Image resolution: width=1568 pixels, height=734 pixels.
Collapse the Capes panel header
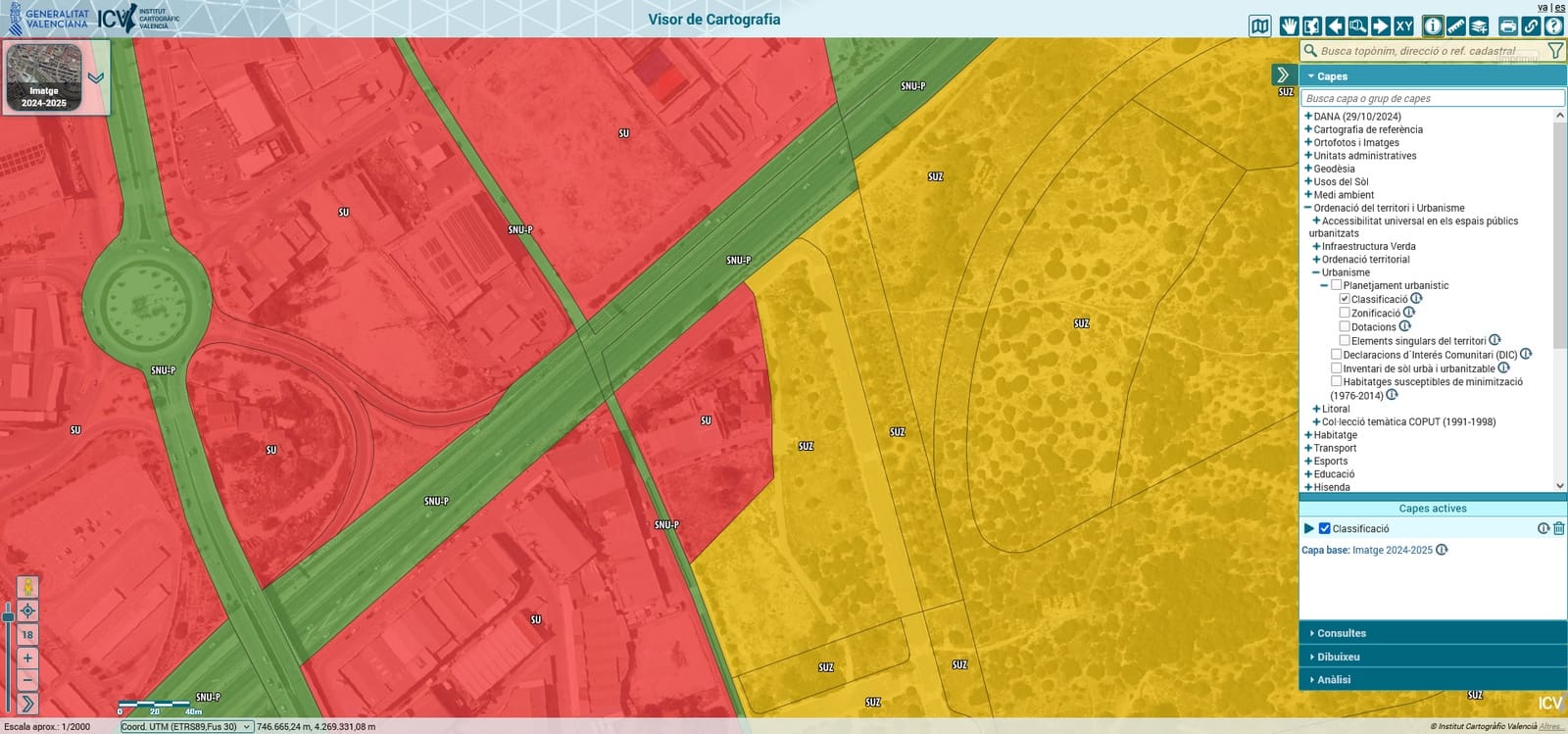[1433, 75]
